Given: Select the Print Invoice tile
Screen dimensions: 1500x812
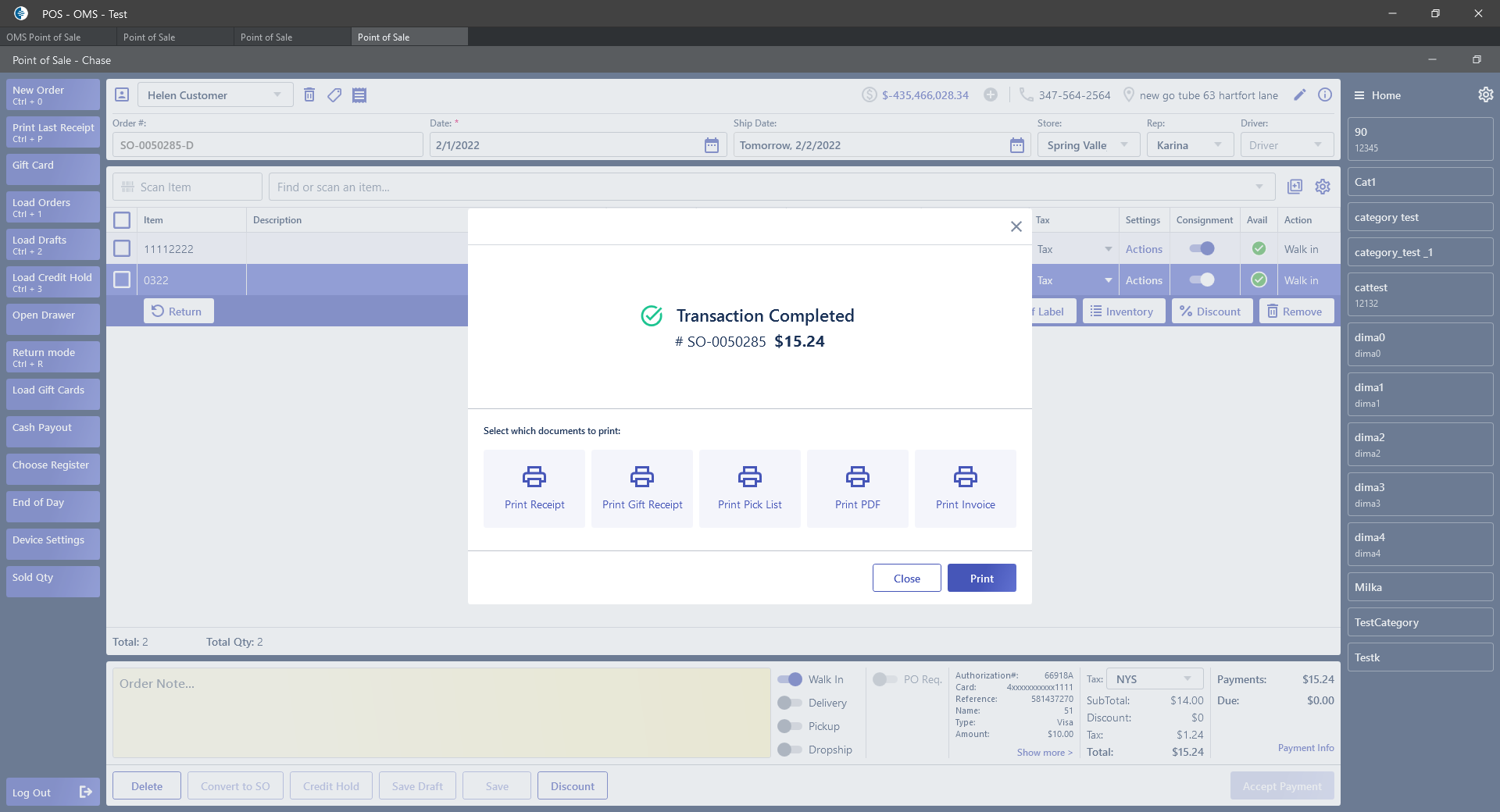Looking at the screenshot, I should click(966, 489).
